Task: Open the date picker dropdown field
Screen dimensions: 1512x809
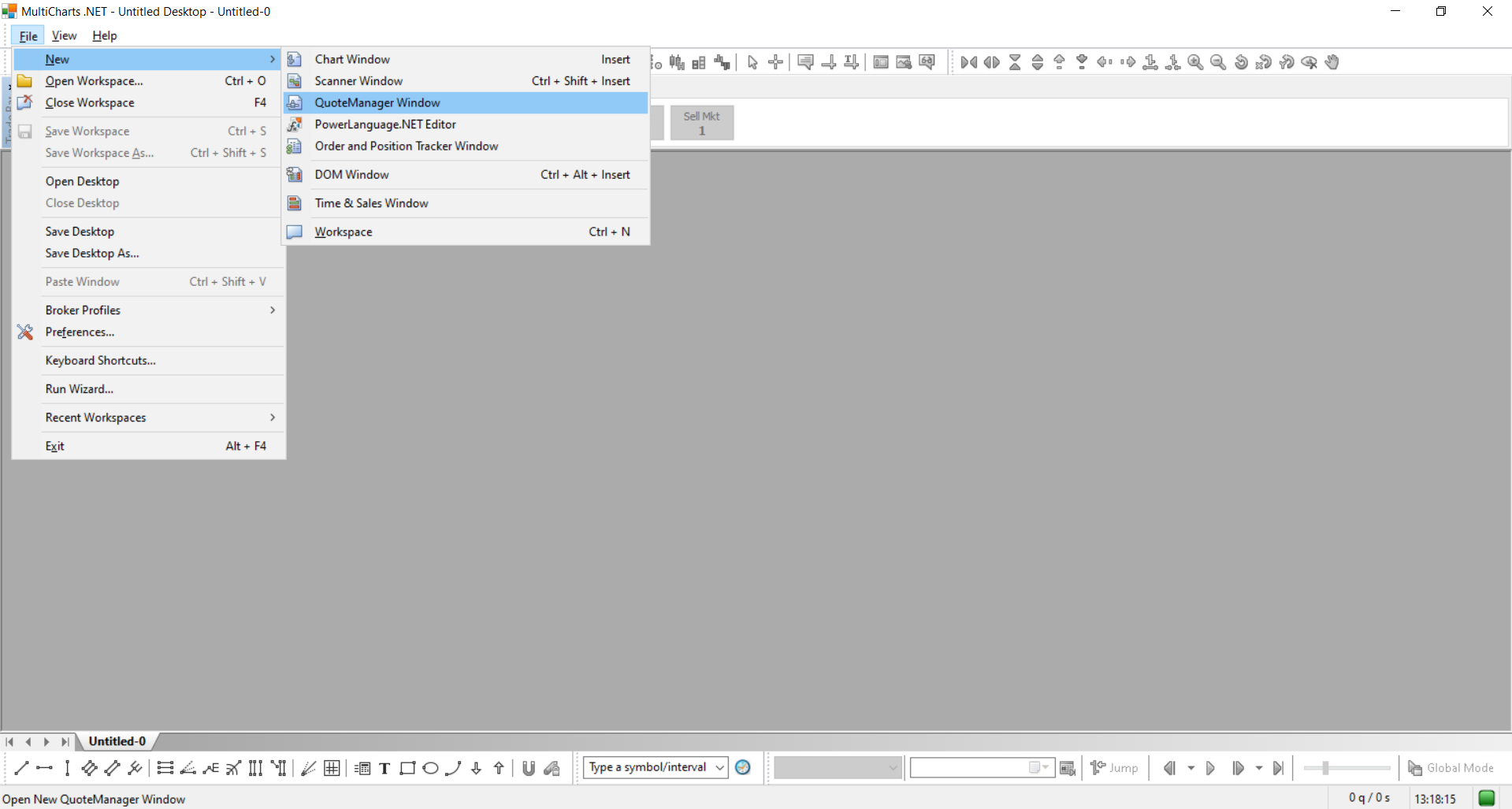Action: (983, 767)
